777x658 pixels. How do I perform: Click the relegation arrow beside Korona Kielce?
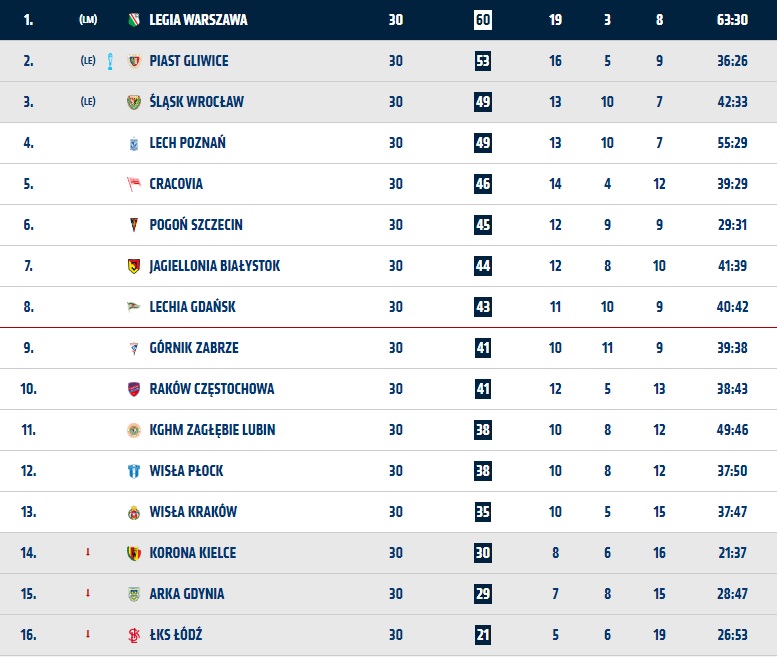(88, 552)
